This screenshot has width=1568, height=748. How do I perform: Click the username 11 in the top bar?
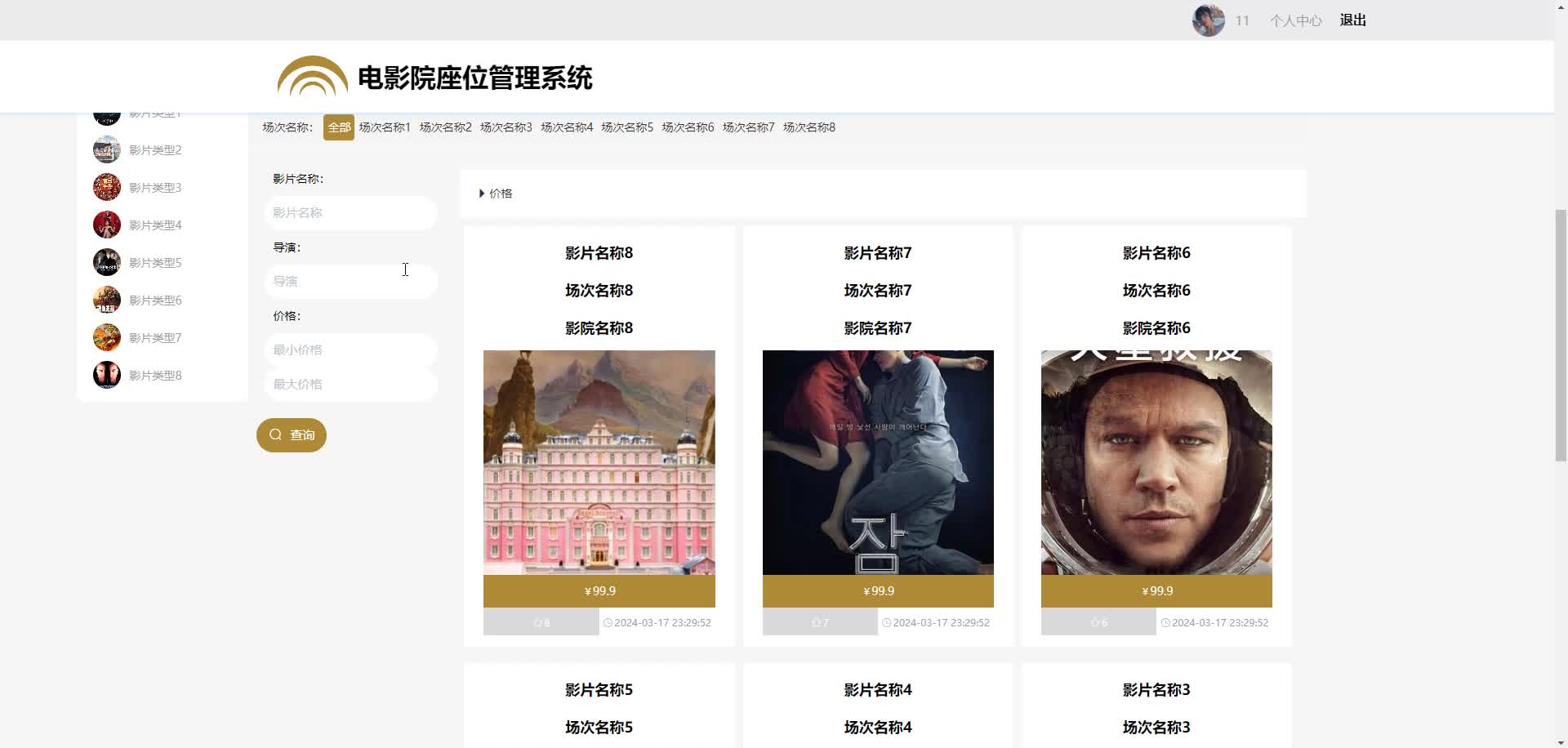pyautogui.click(x=1242, y=20)
